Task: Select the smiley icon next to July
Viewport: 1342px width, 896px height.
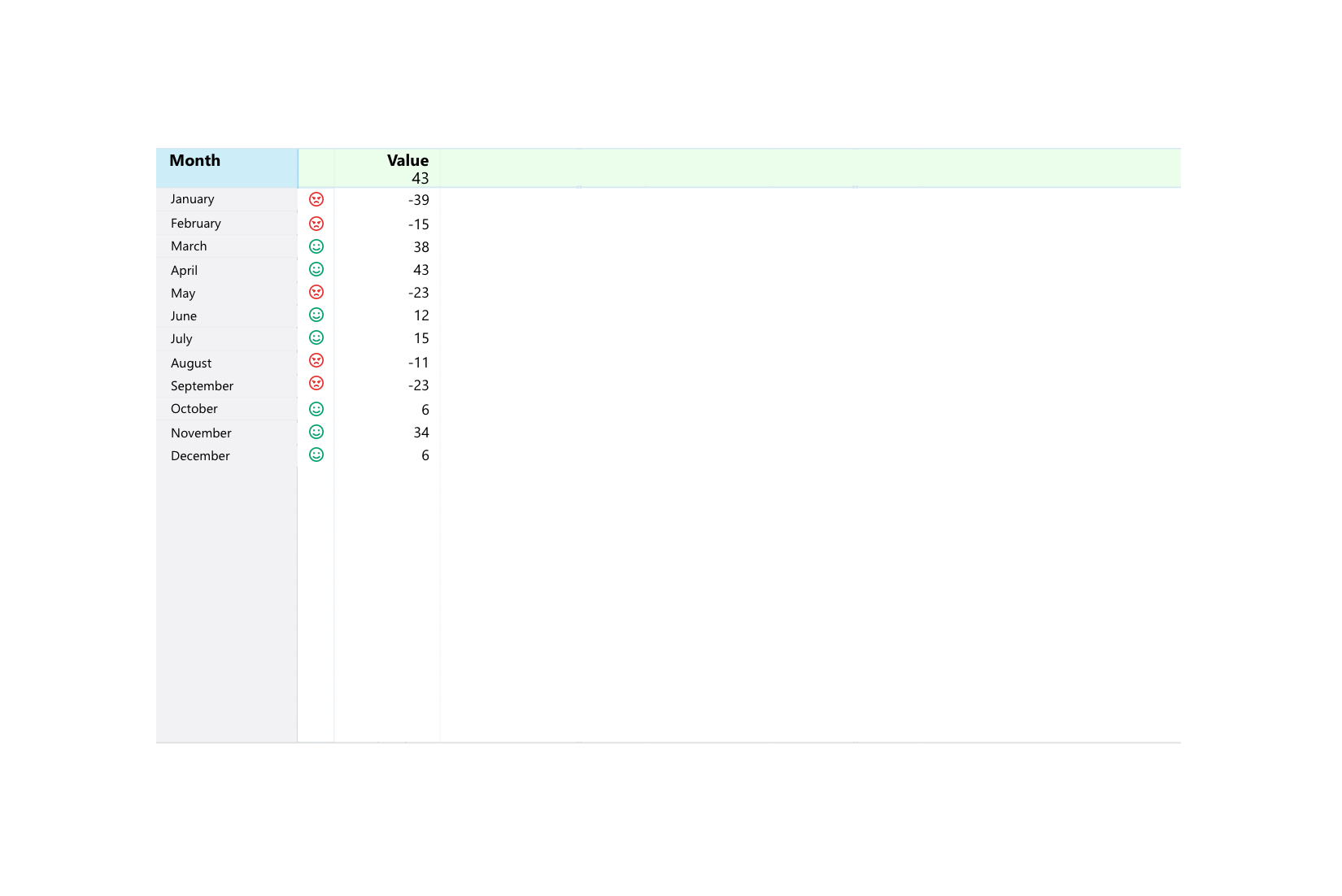Action: coord(316,337)
